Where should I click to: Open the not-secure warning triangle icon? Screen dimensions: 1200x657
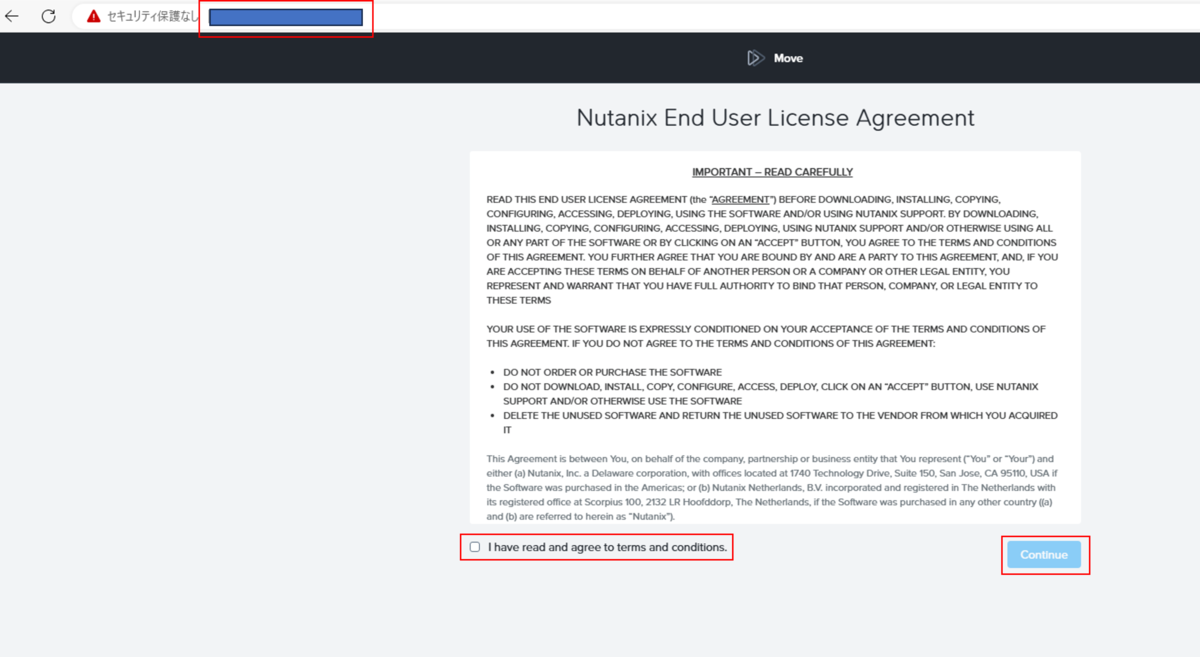pos(94,16)
